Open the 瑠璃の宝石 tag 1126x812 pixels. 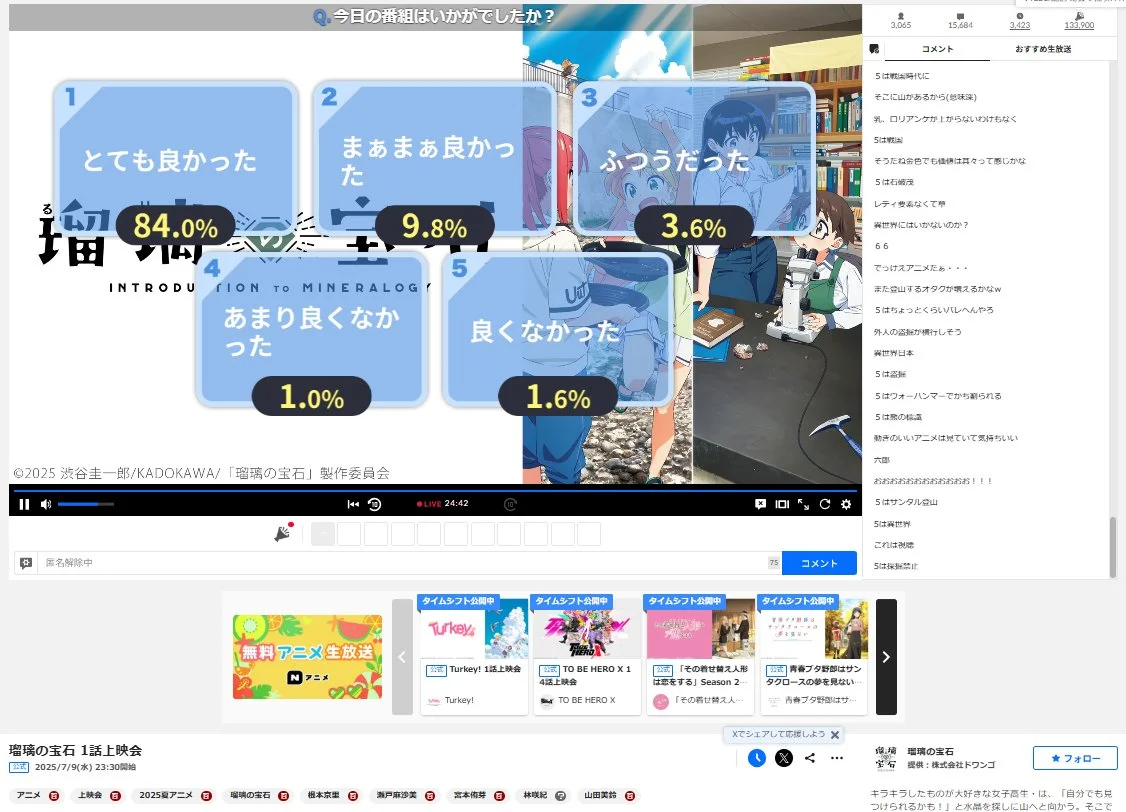(x=250, y=795)
